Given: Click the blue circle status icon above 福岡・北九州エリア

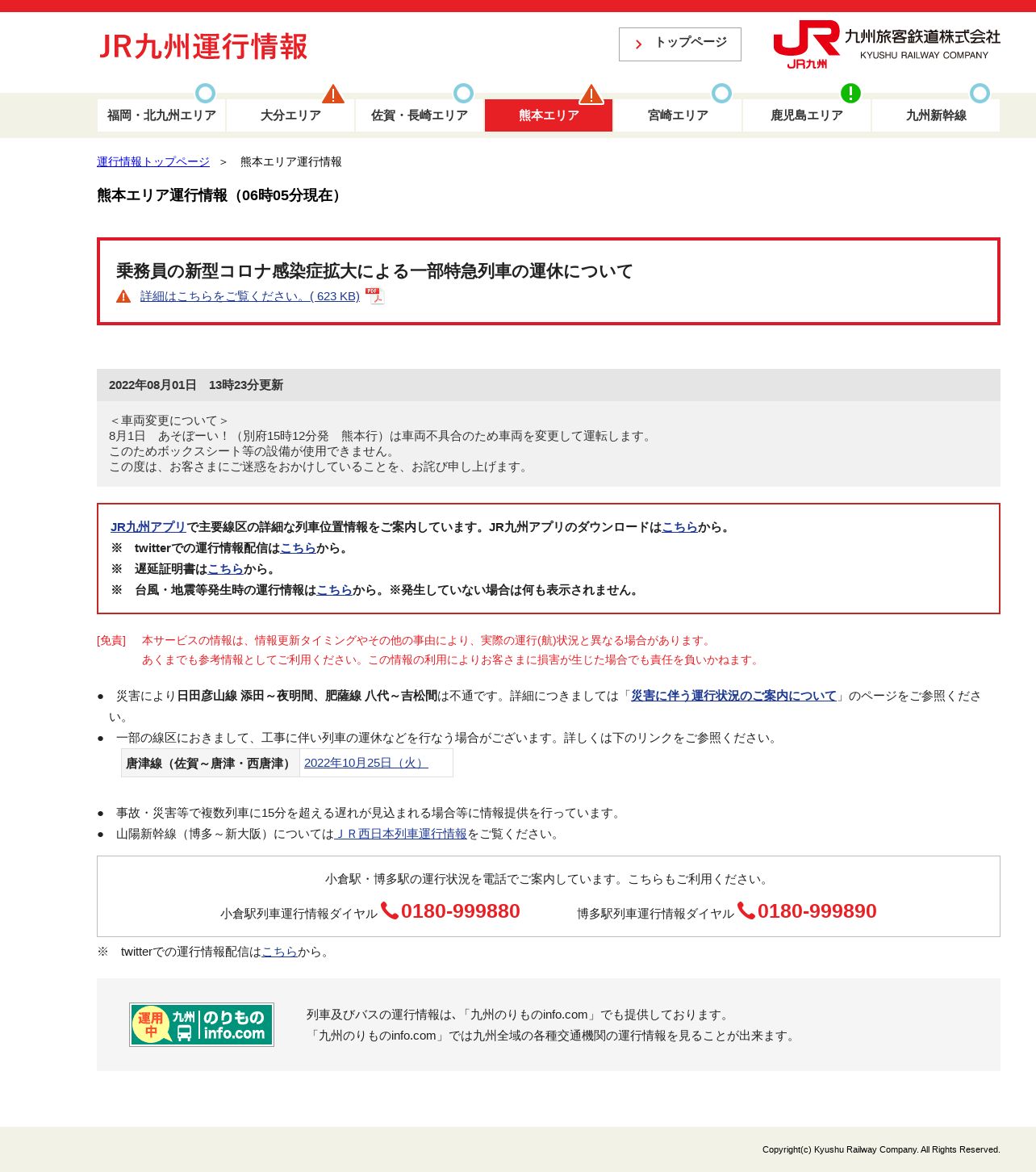Looking at the screenshot, I should pyautogui.click(x=206, y=93).
